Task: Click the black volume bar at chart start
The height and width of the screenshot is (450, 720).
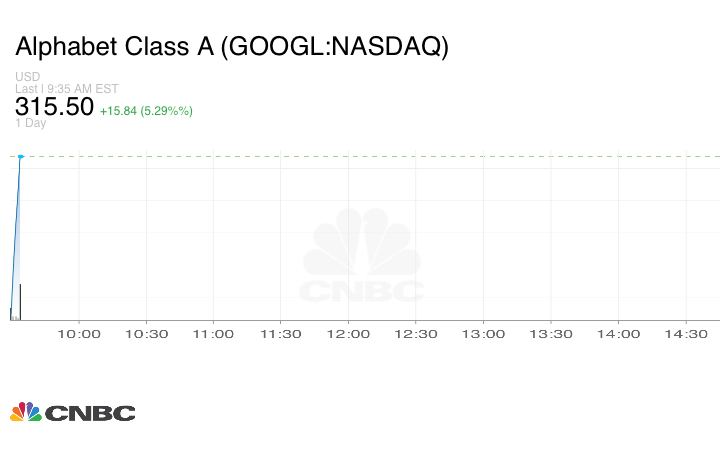Action: coord(20,302)
